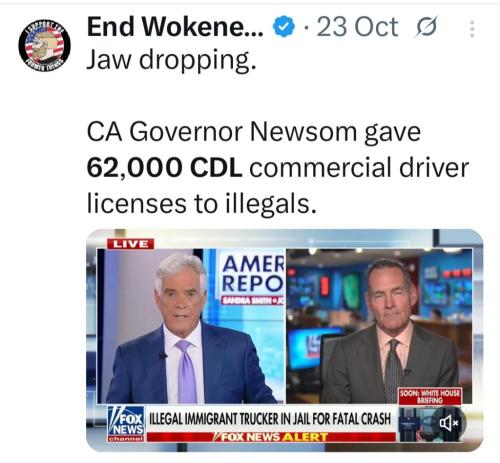Open the Grok slashed-circle icon

click(426, 26)
